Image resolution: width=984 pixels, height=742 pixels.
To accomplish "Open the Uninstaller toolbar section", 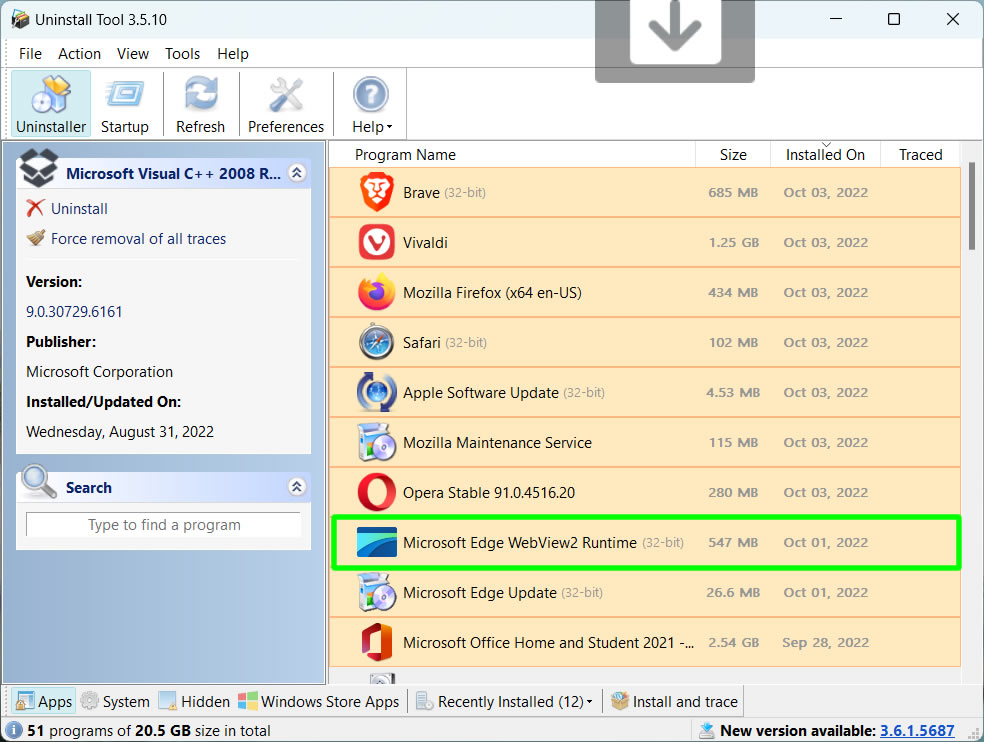I will pyautogui.click(x=51, y=104).
